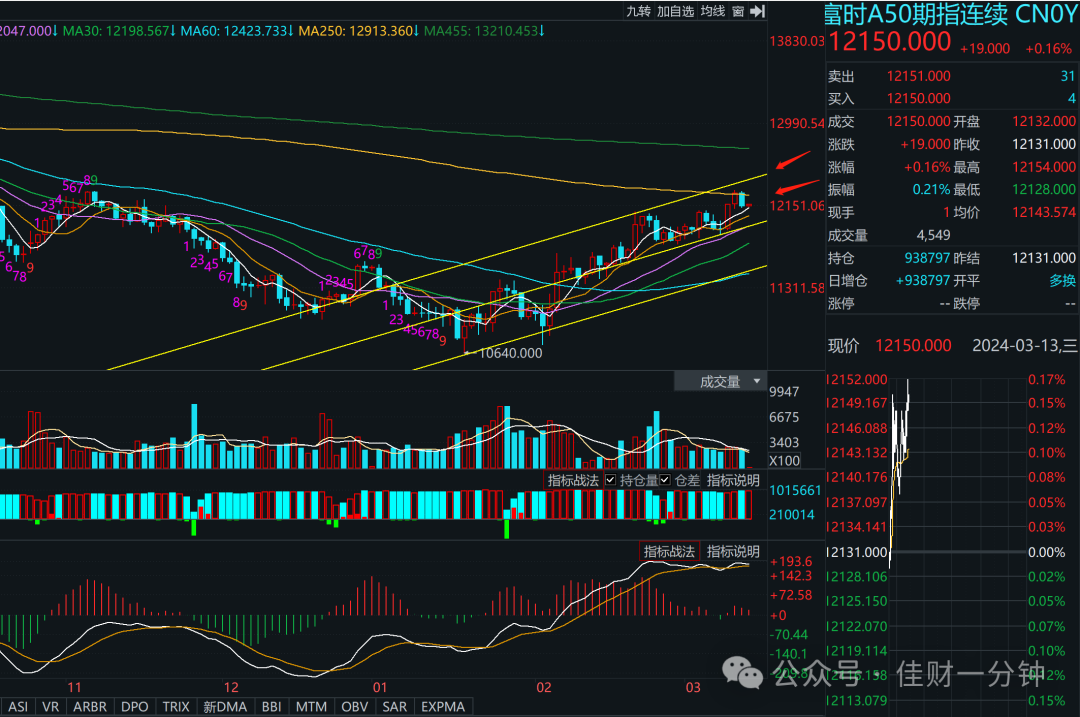Switch to the EXPMA indicator tab
The height and width of the screenshot is (717, 1080).
pyautogui.click(x=443, y=707)
